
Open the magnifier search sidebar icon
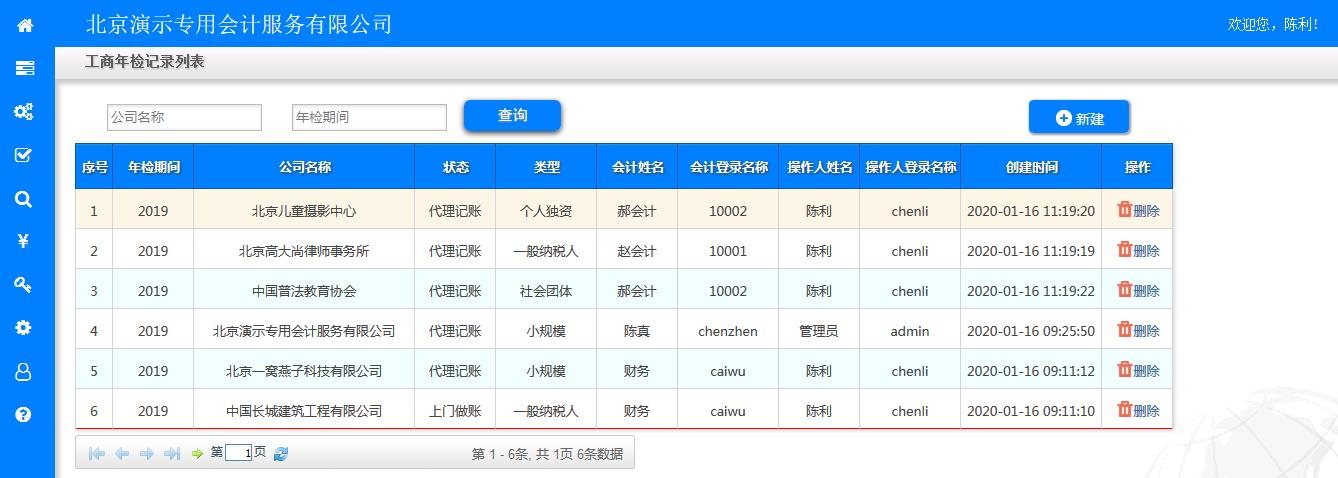(24, 199)
